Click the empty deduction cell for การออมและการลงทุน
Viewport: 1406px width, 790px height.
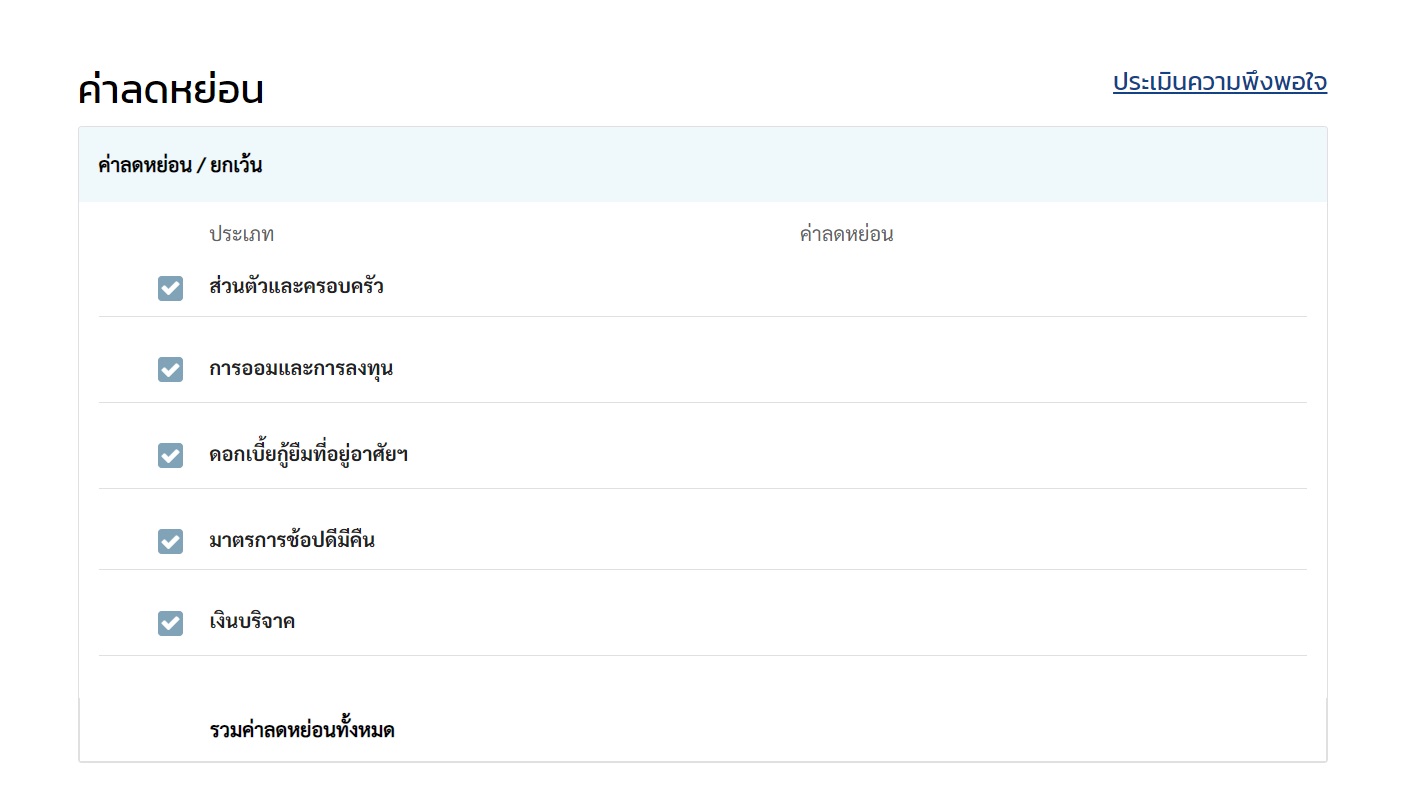coord(846,369)
